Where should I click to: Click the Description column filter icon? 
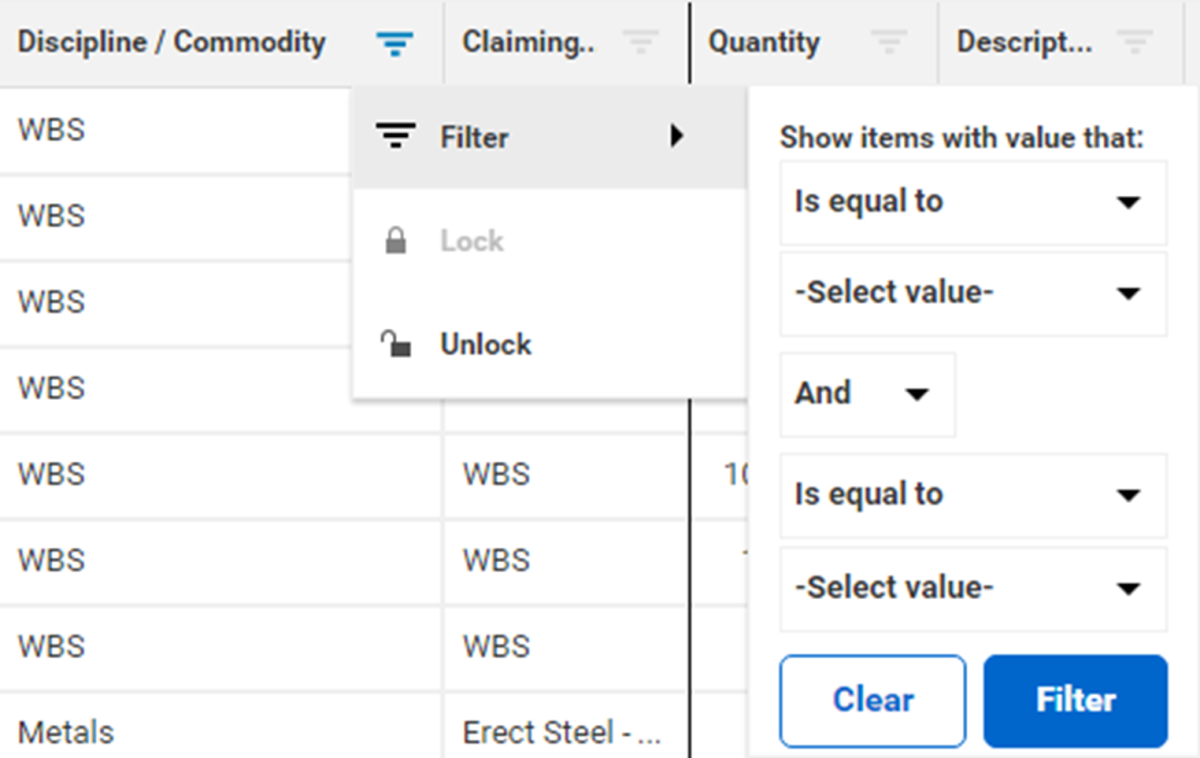(1134, 43)
